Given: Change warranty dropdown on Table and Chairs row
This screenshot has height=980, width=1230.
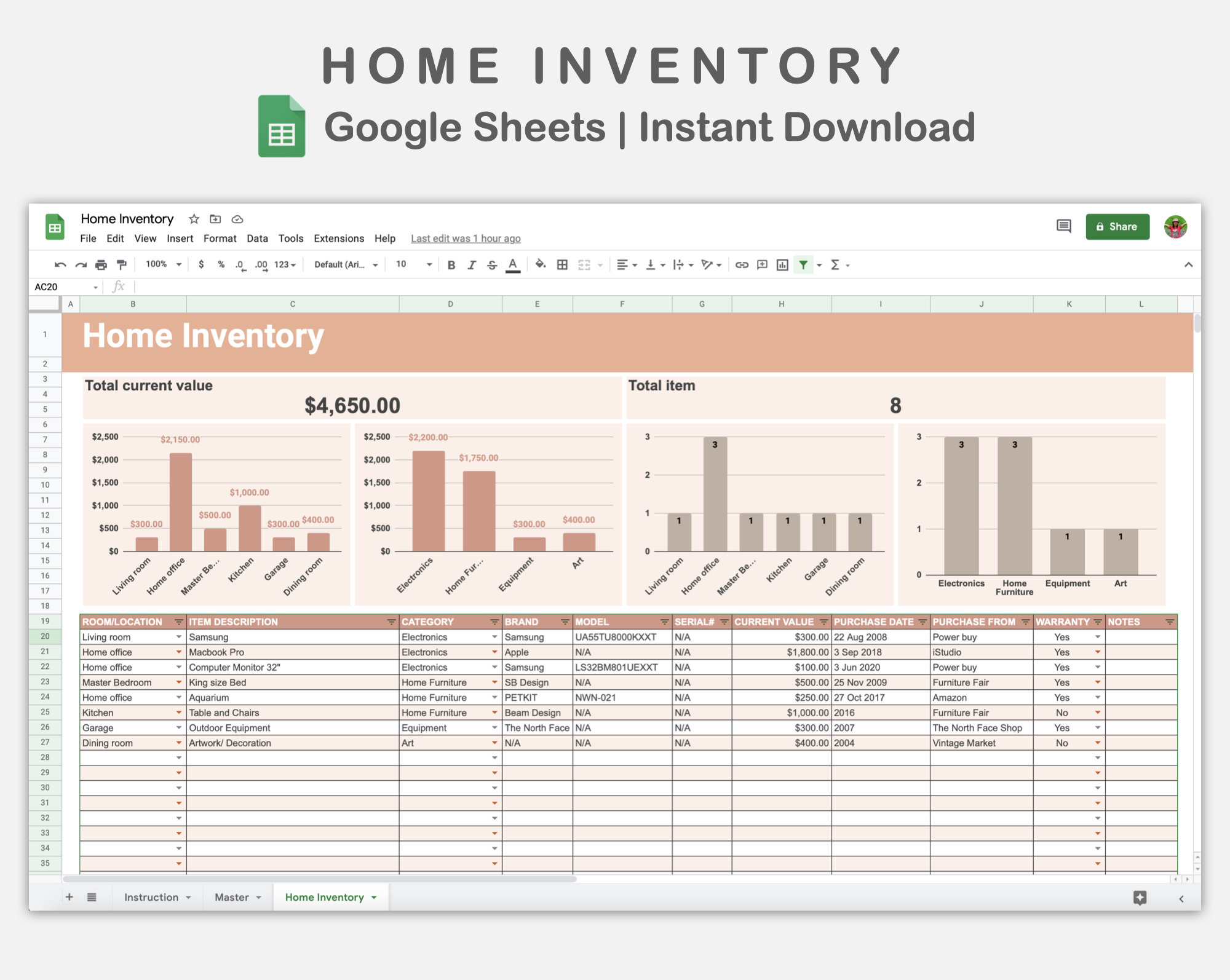Looking at the screenshot, I should pos(1098,713).
